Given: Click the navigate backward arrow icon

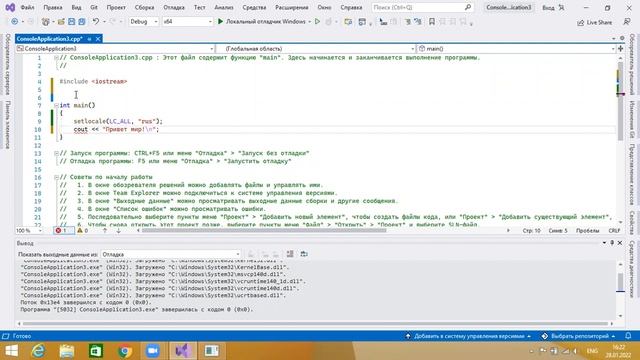Looking at the screenshot, I should [15, 22].
